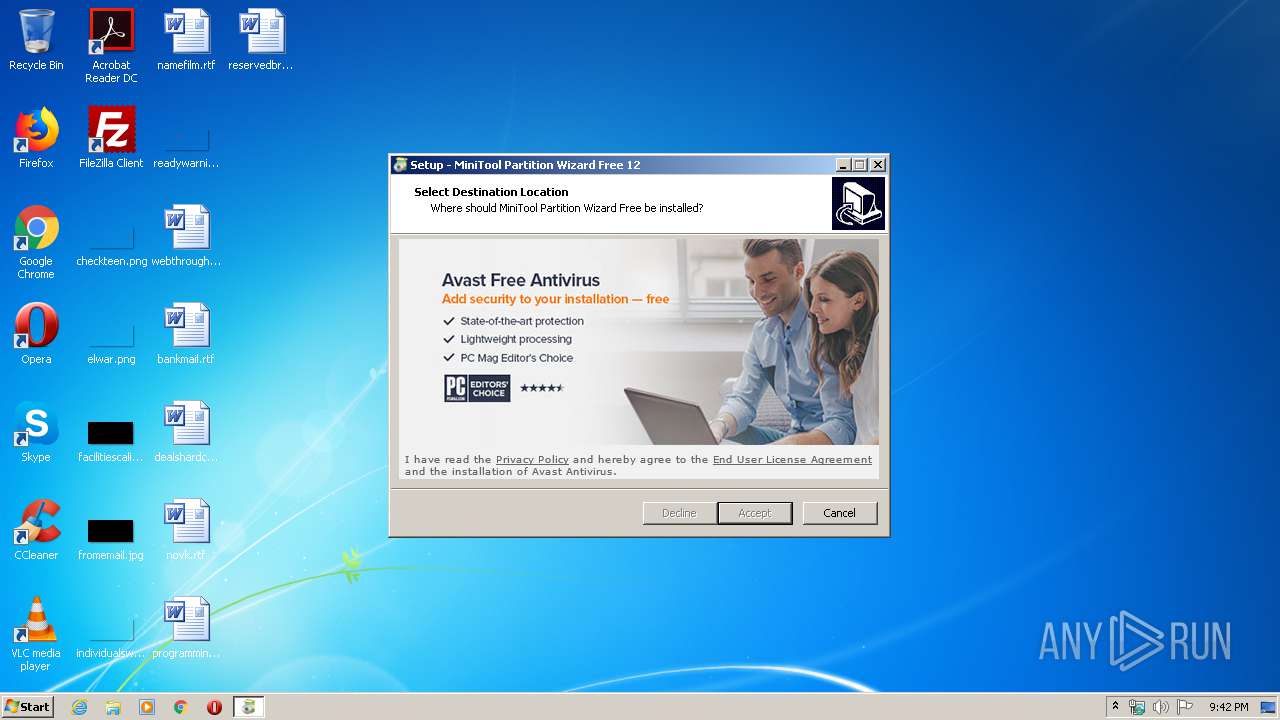This screenshot has width=1280, height=720.
Task: Open the Privacy Policy link
Action: click(x=532, y=460)
